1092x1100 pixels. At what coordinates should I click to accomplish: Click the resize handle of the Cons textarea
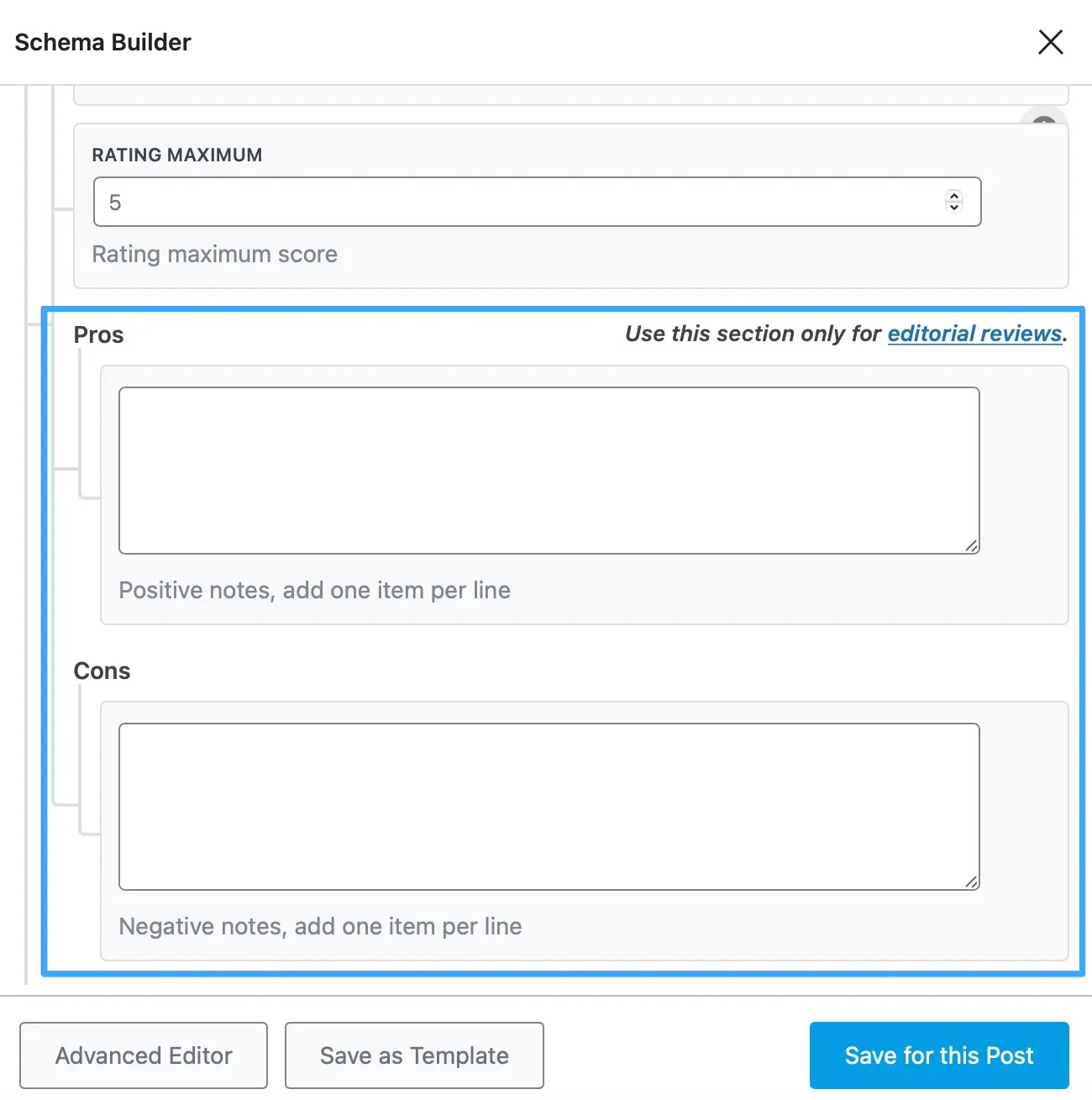coord(971,882)
